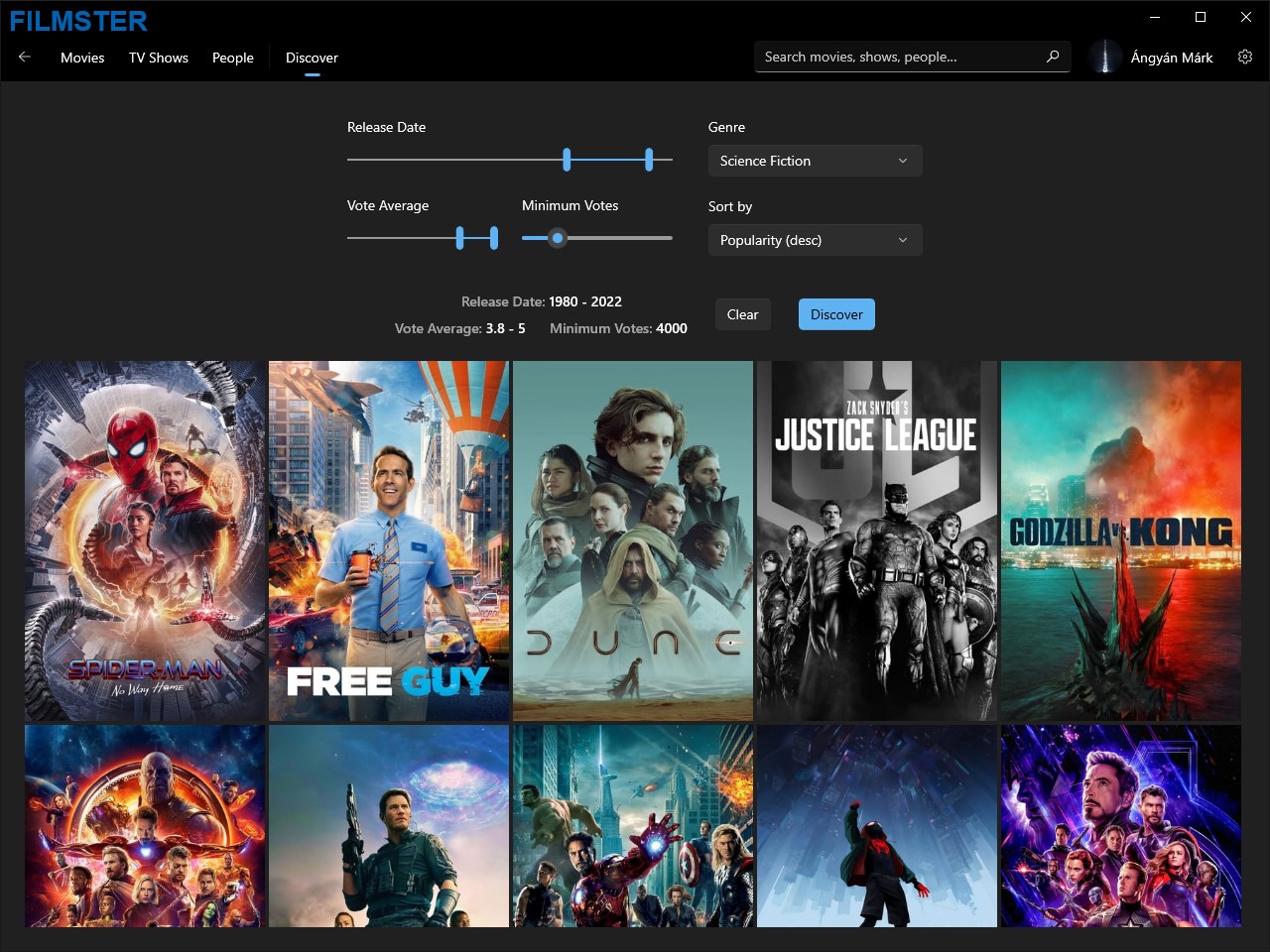This screenshot has width=1270, height=952.
Task: Select the Hulk and Iron Man Avengers poster
Action: click(x=633, y=826)
